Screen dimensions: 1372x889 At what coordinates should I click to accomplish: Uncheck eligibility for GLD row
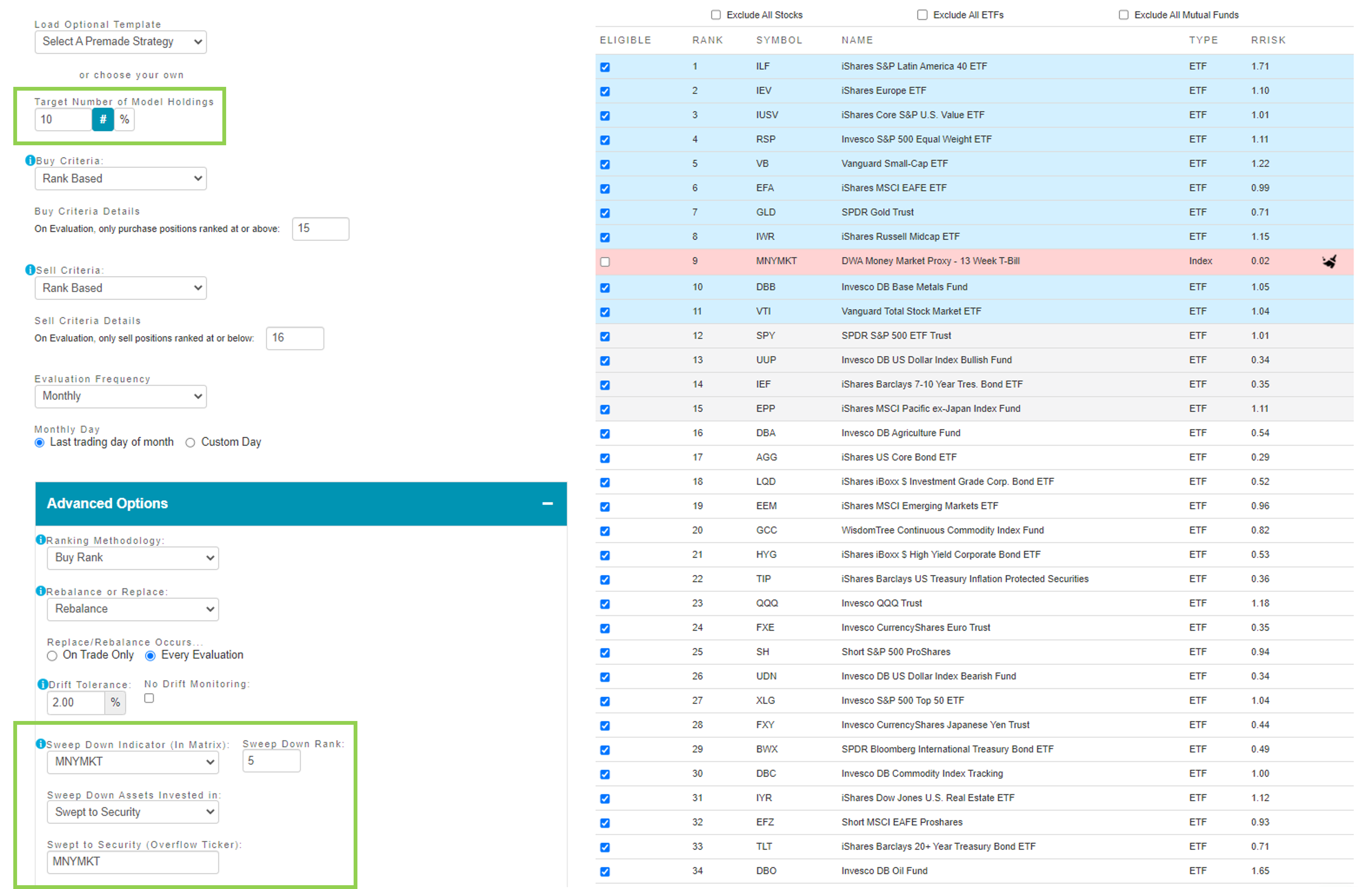tap(605, 213)
